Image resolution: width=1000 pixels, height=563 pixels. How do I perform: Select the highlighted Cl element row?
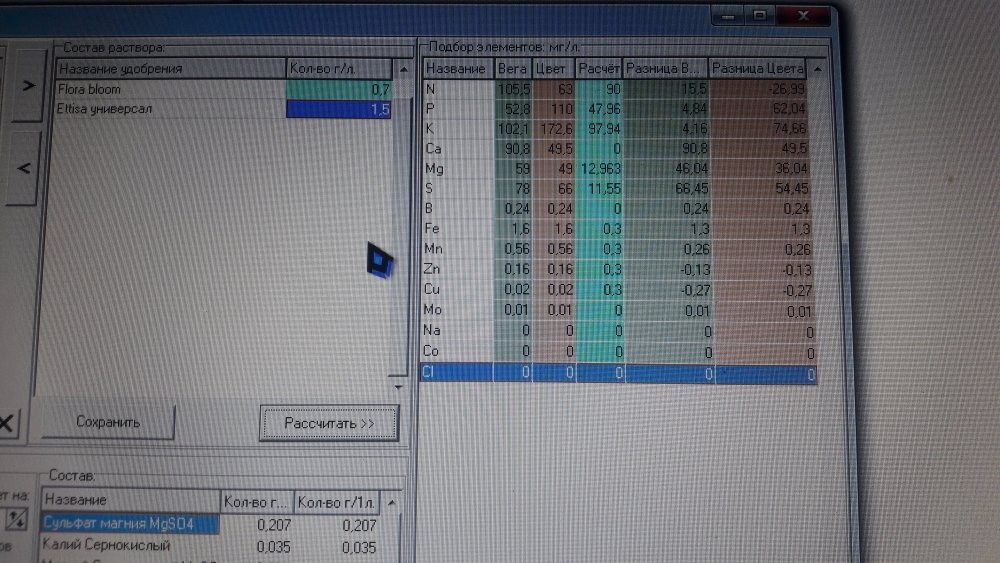619,372
